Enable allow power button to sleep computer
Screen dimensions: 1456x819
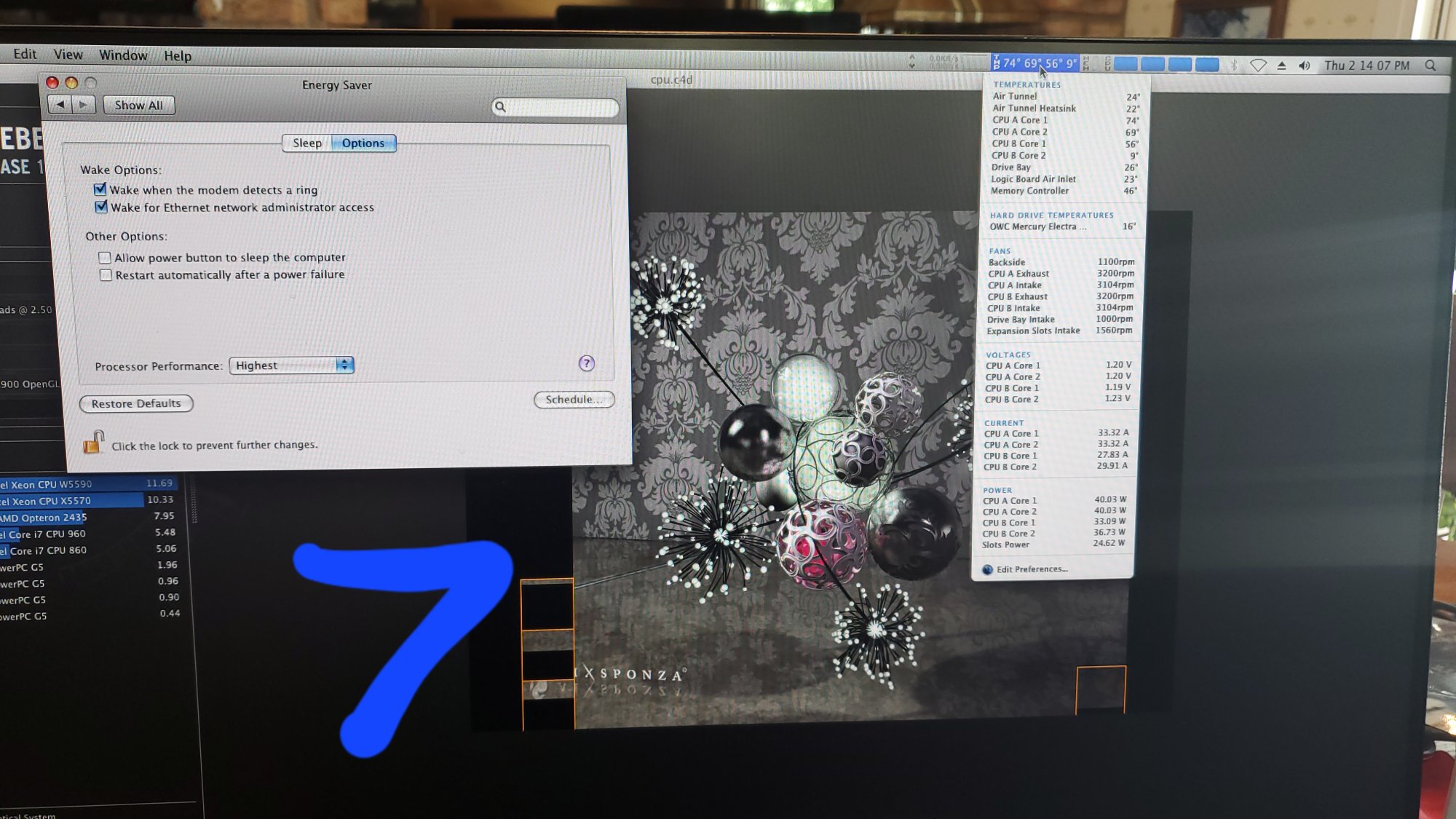(105, 257)
